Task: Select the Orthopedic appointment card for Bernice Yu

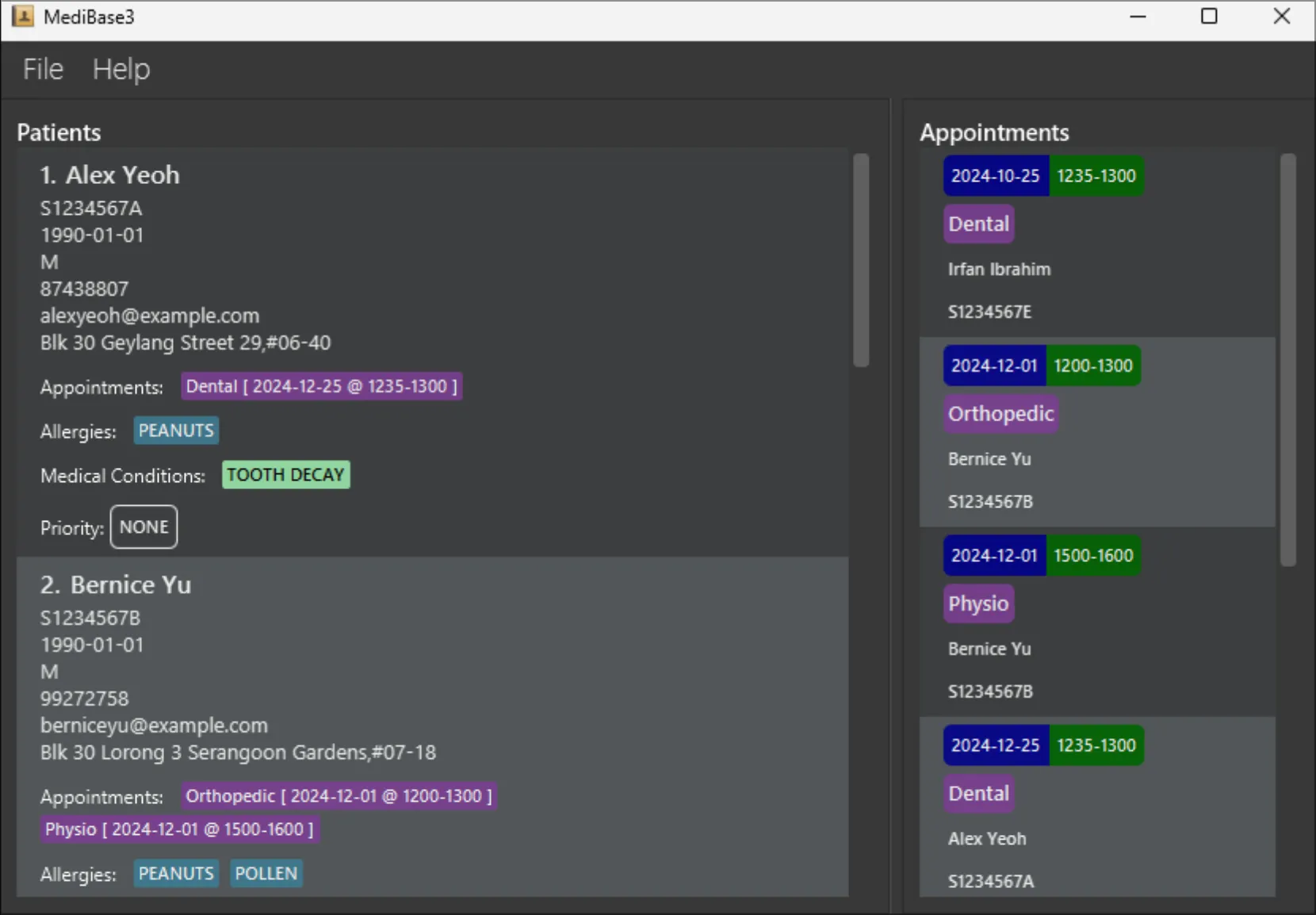Action: click(1098, 432)
